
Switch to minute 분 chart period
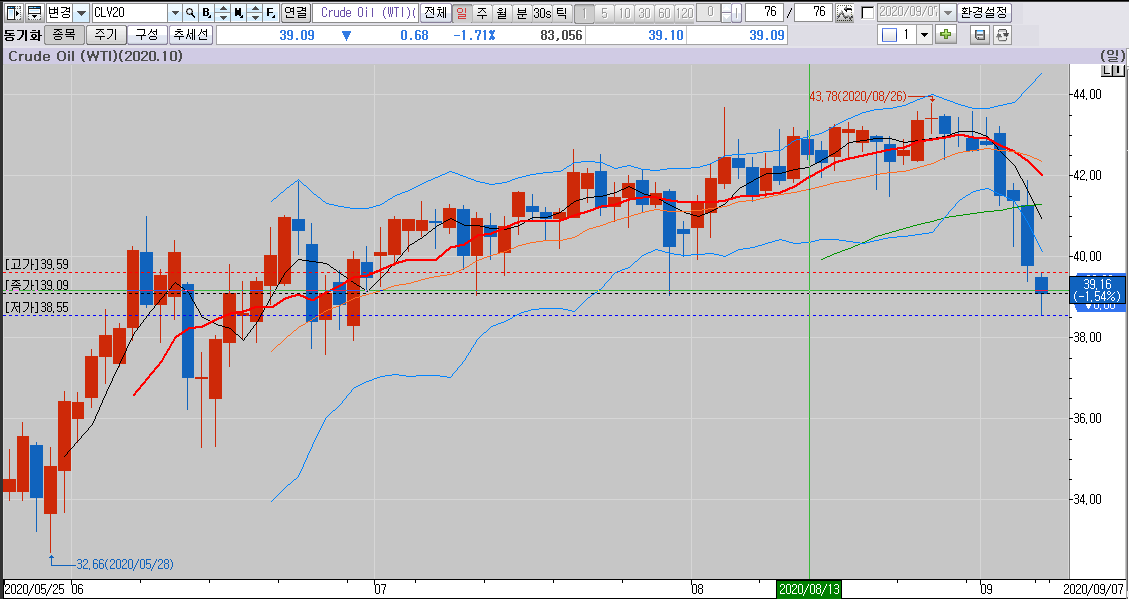click(521, 12)
